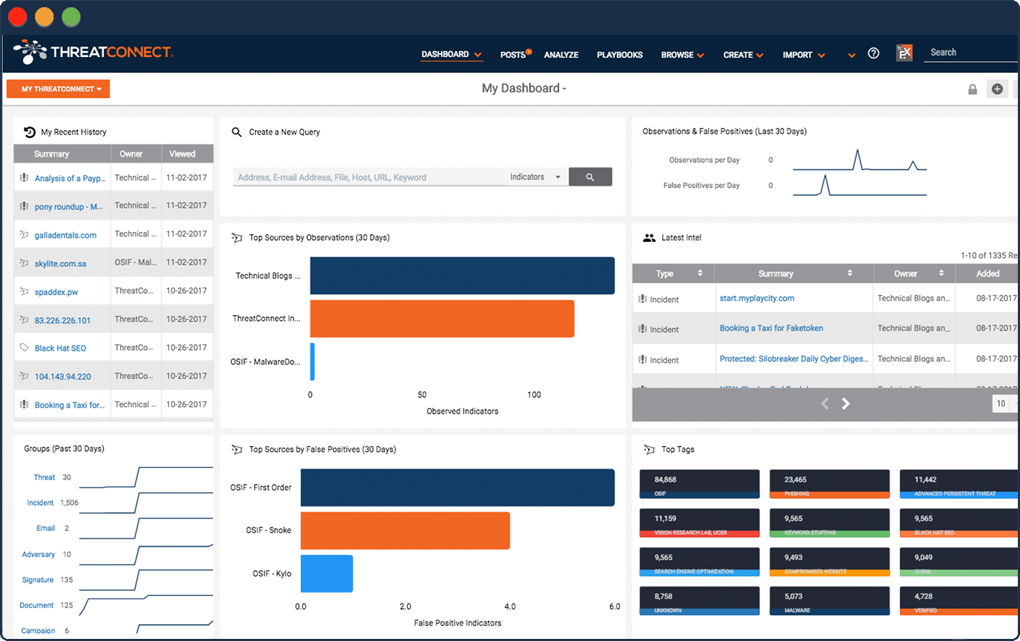Go to previous page of Latest Intel
Viewport: 1020px width, 641px height.
tap(825, 403)
